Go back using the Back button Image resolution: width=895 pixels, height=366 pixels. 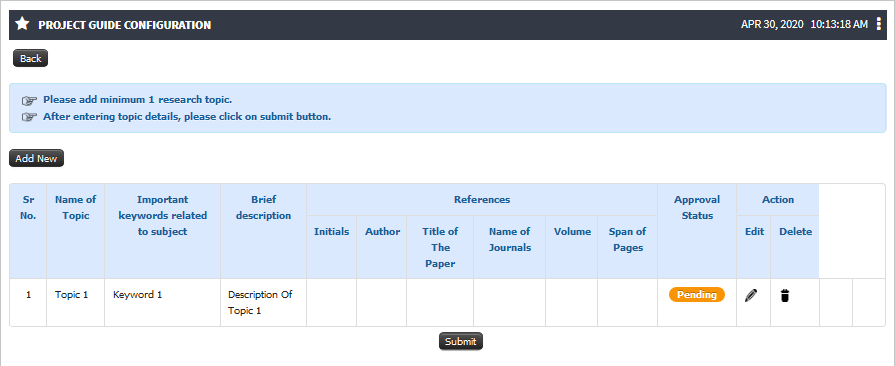click(x=31, y=58)
